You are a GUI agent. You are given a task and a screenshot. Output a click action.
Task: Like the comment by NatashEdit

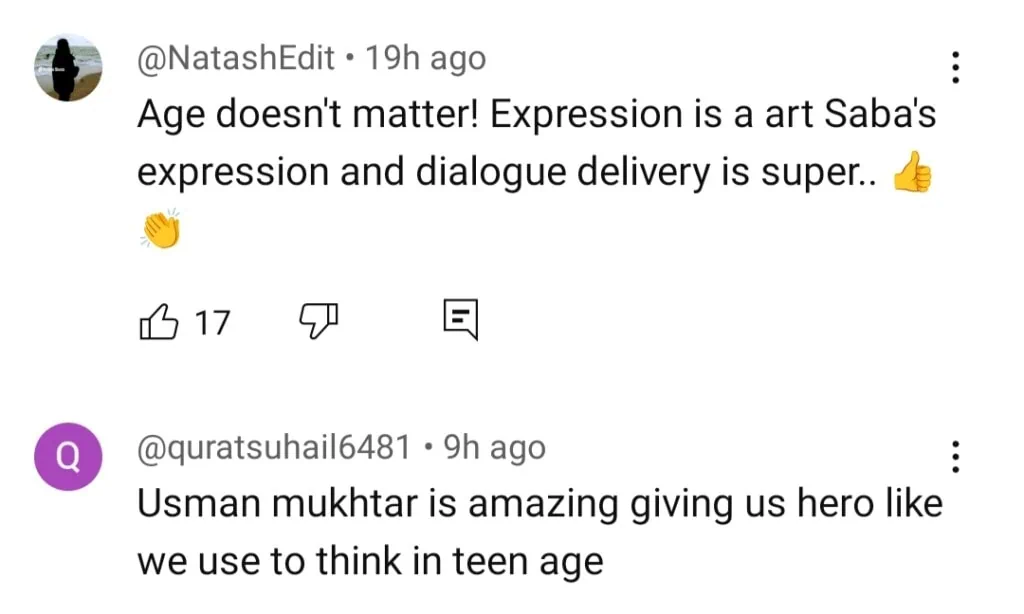[160, 322]
